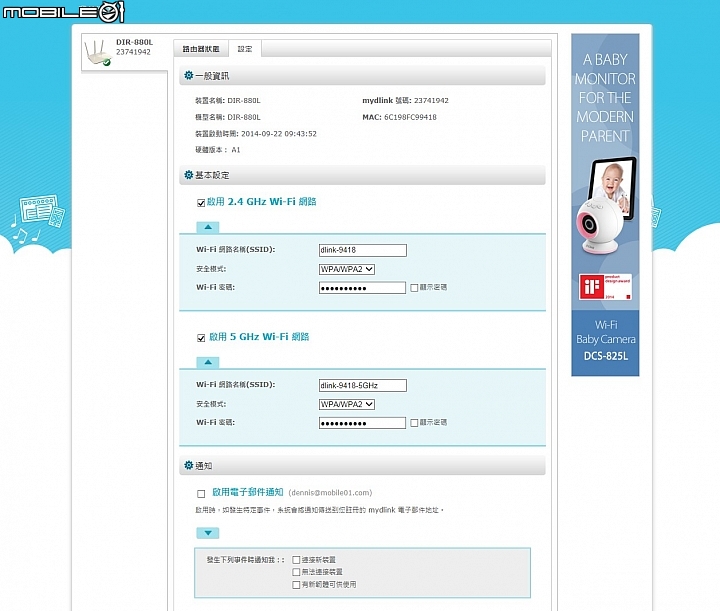Click the DCS-825L Baby Camera ad banner
The width and height of the screenshot is (720, 611).
click(605, 204)
